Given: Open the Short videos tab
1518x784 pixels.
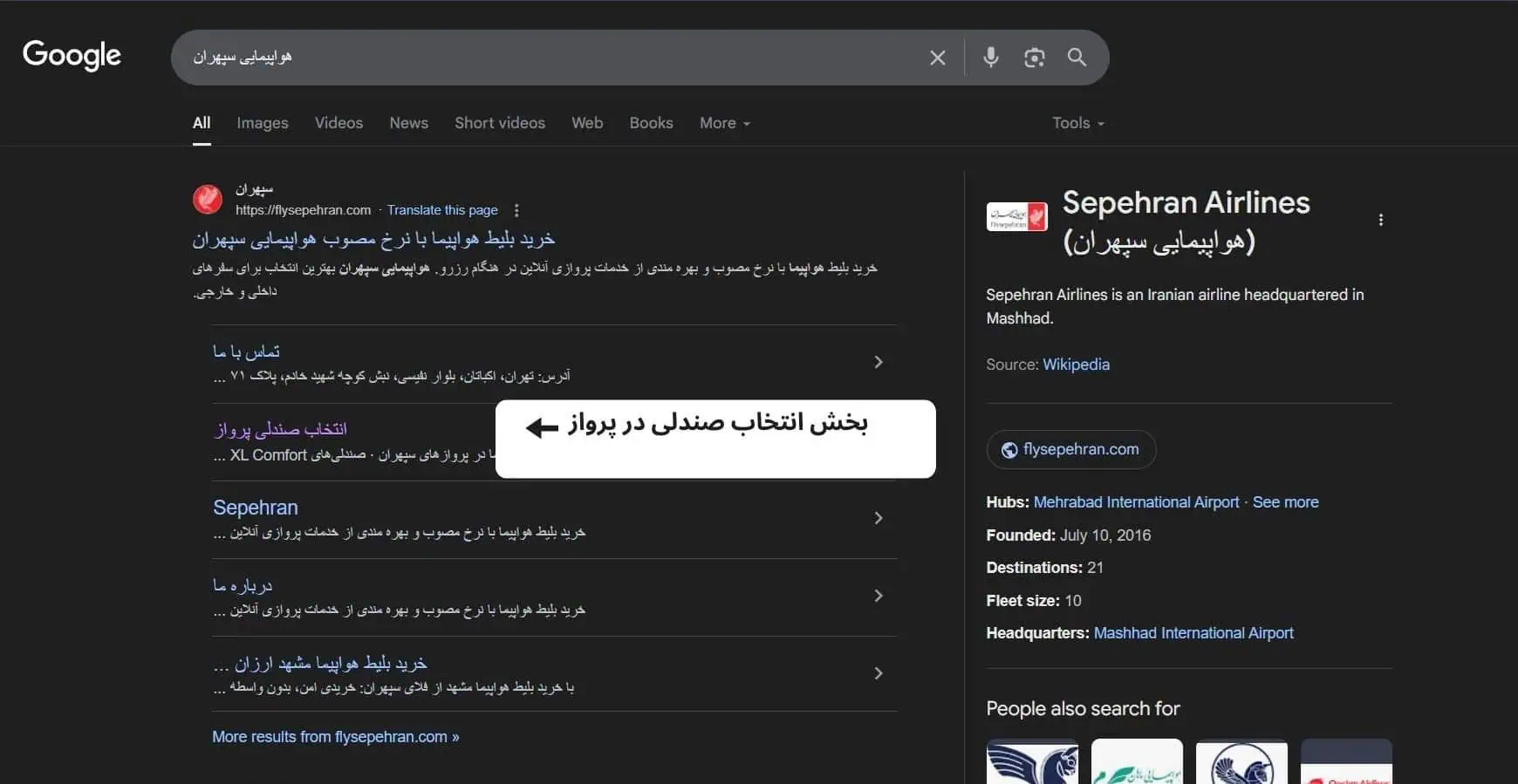Looking at the screenshot, I should pyautogui.click(x=499, y=123).
